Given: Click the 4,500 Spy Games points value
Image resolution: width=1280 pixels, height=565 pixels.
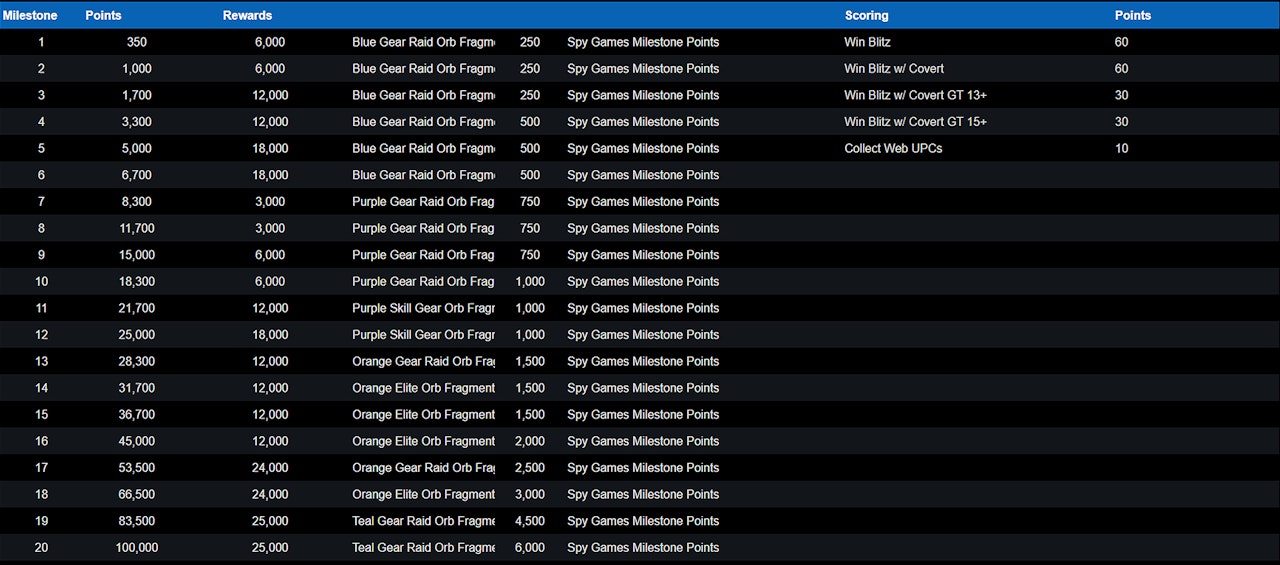Looking at the screenshot, I should click(529, 521).
